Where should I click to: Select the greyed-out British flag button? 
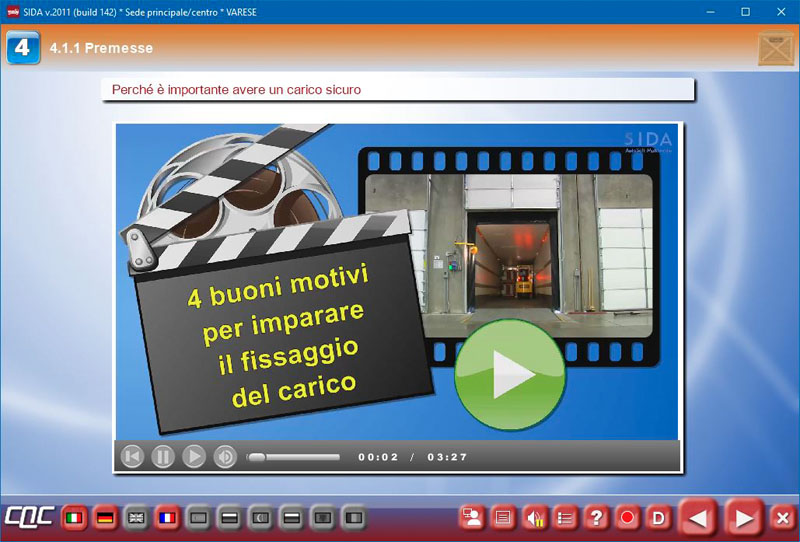tap(136, 518)
